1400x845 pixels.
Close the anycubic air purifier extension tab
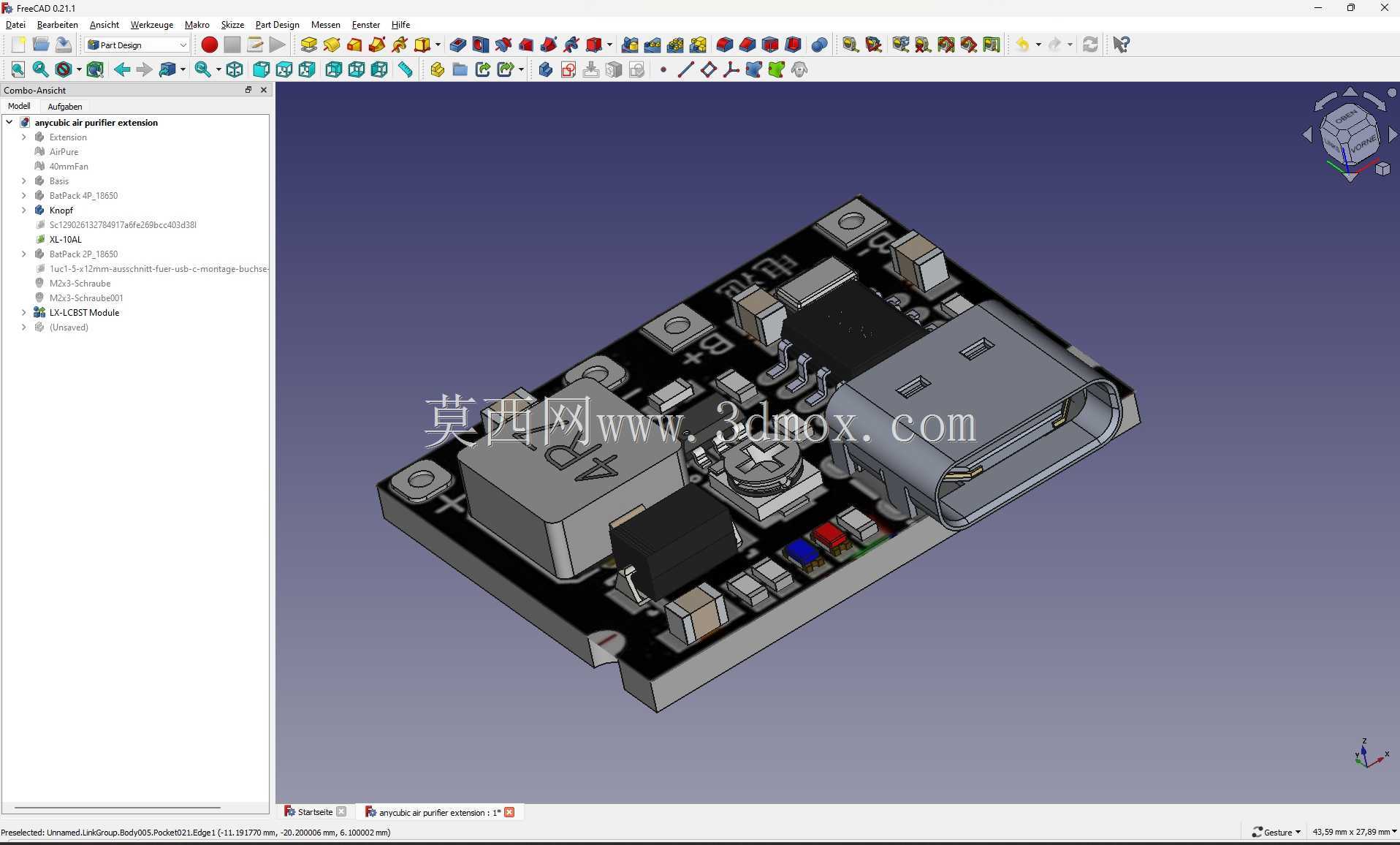(509, 812)
